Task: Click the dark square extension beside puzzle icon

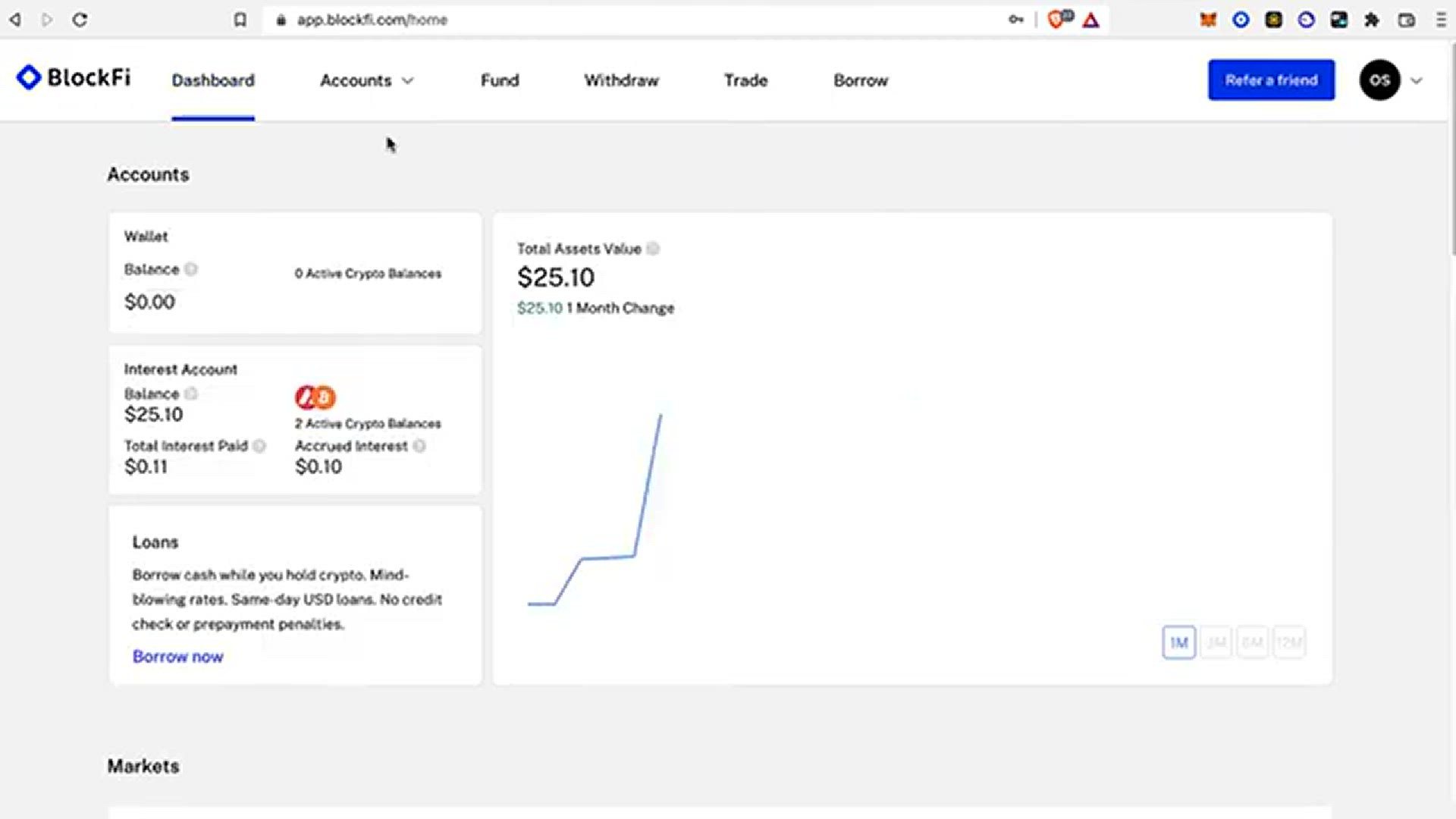Action: 1338,20
